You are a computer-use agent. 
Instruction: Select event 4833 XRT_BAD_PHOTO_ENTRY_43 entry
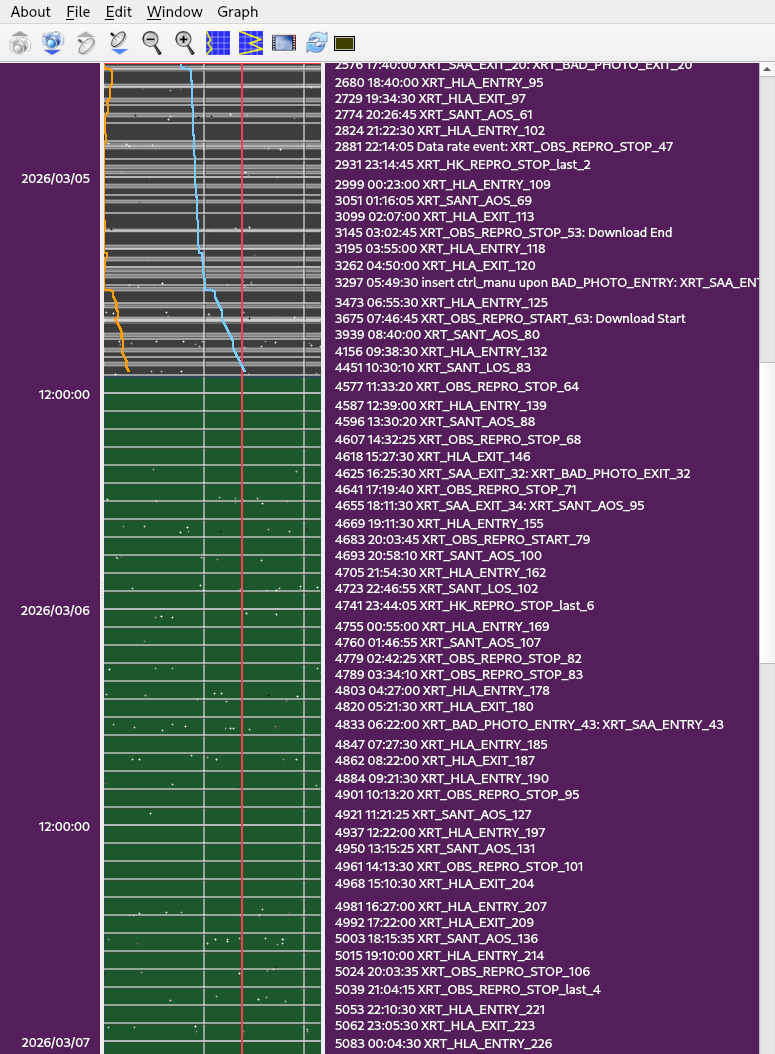[529, 725]
